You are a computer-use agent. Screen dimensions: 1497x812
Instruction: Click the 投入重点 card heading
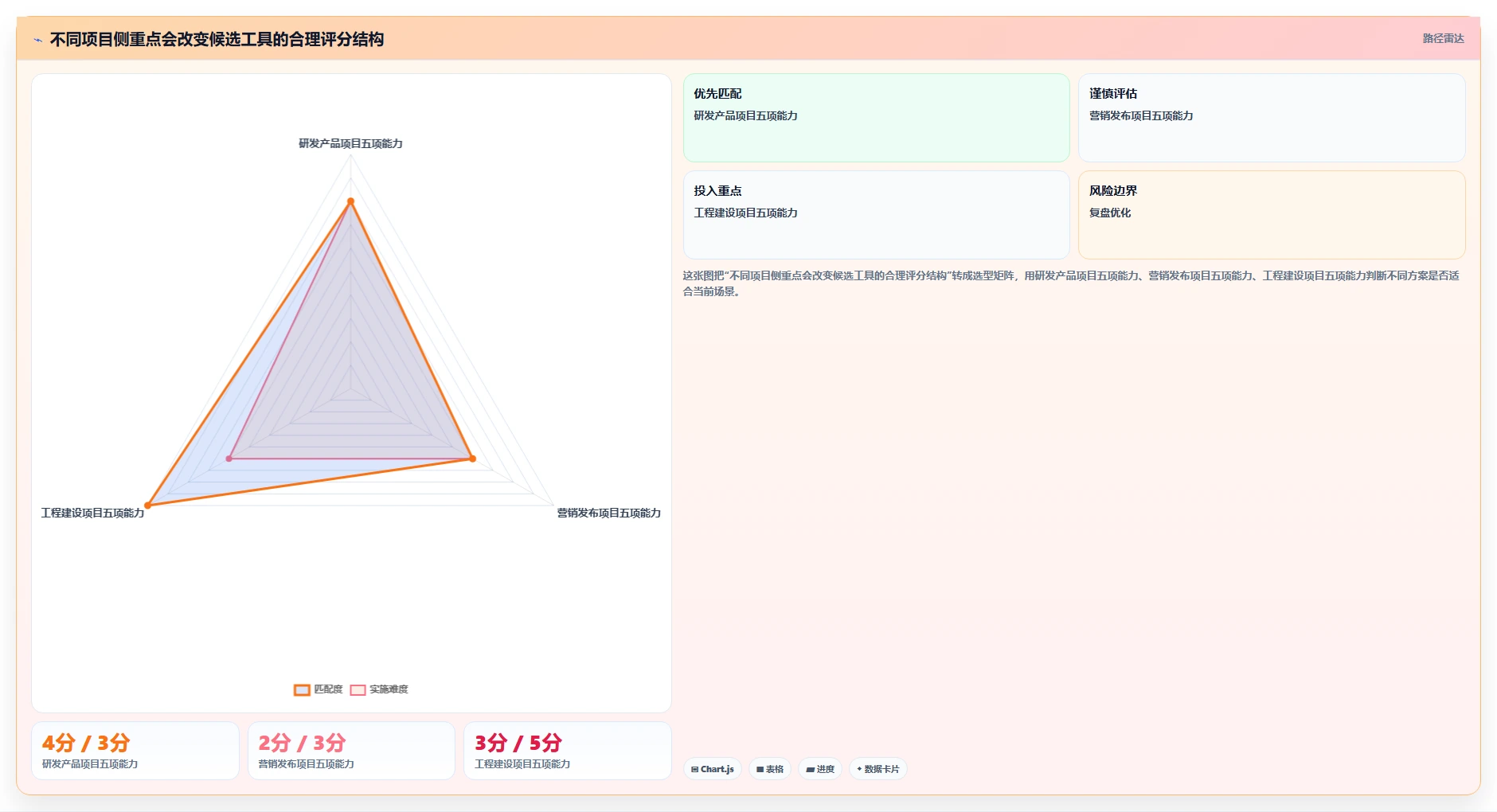[x=717, y=191]
